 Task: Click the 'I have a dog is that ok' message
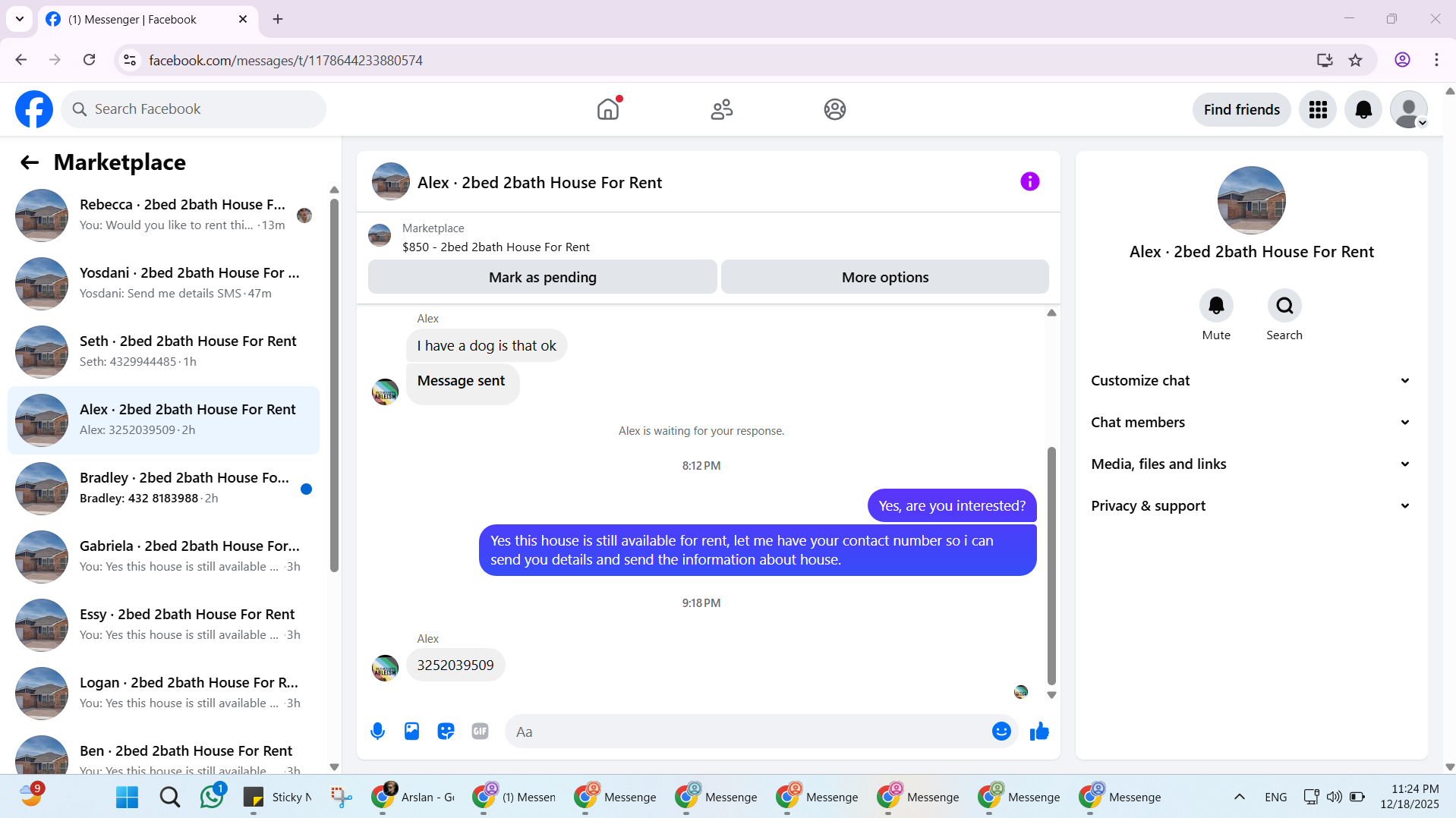click(487, 345)
